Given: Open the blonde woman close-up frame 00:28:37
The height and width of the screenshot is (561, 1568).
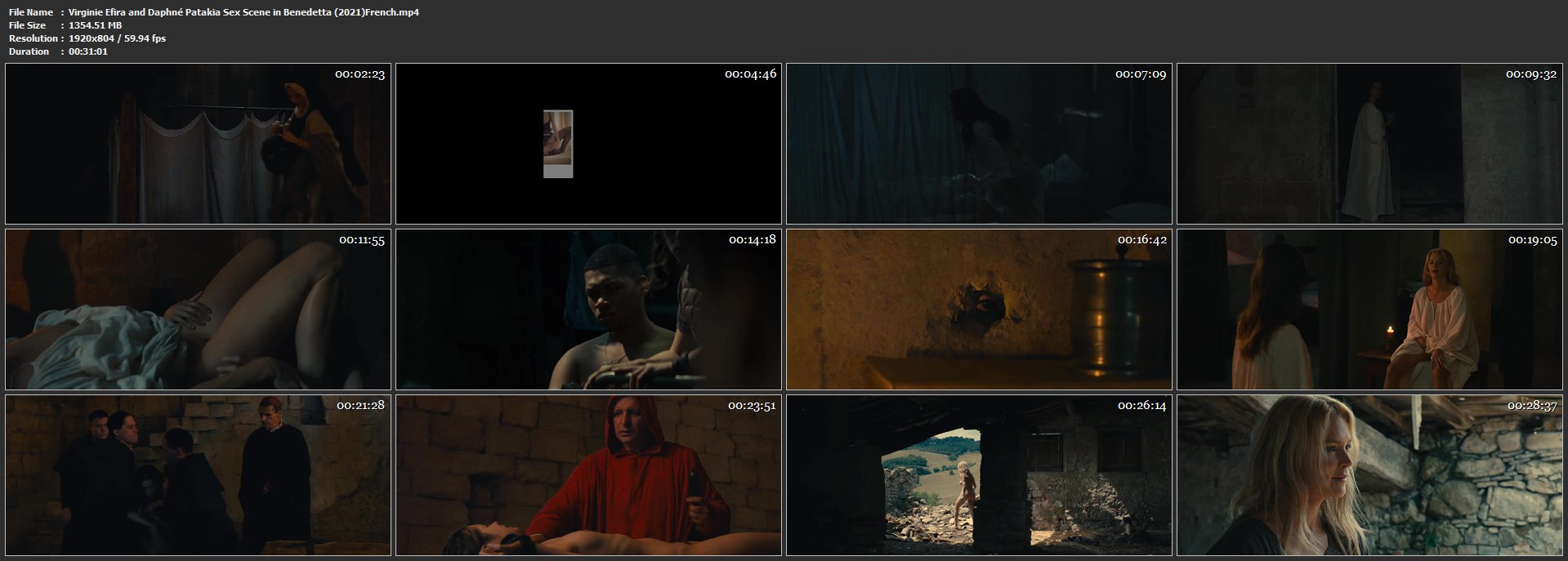Looking at the screenshot, I should pos(1369,475).
